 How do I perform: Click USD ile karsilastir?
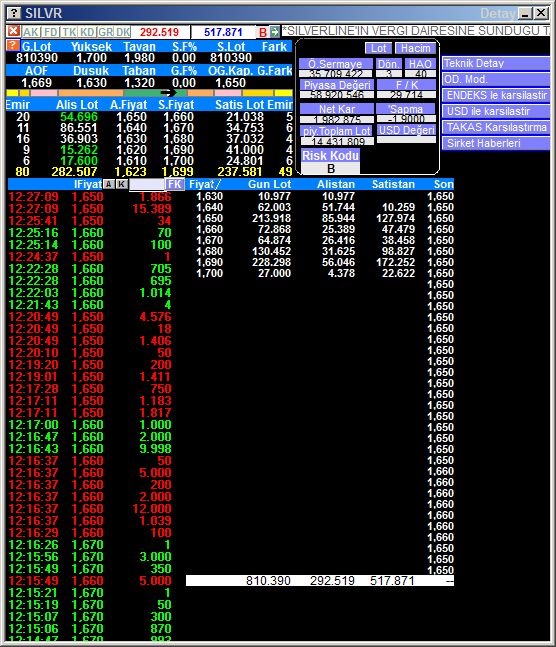pyautogui.click(x=495, y=111)
